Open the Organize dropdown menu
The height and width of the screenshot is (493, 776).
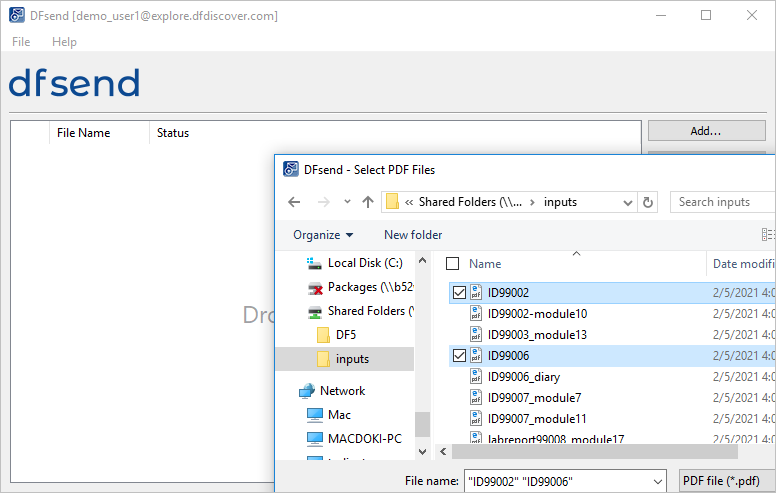pyautogui.click(x=323, y=235)
